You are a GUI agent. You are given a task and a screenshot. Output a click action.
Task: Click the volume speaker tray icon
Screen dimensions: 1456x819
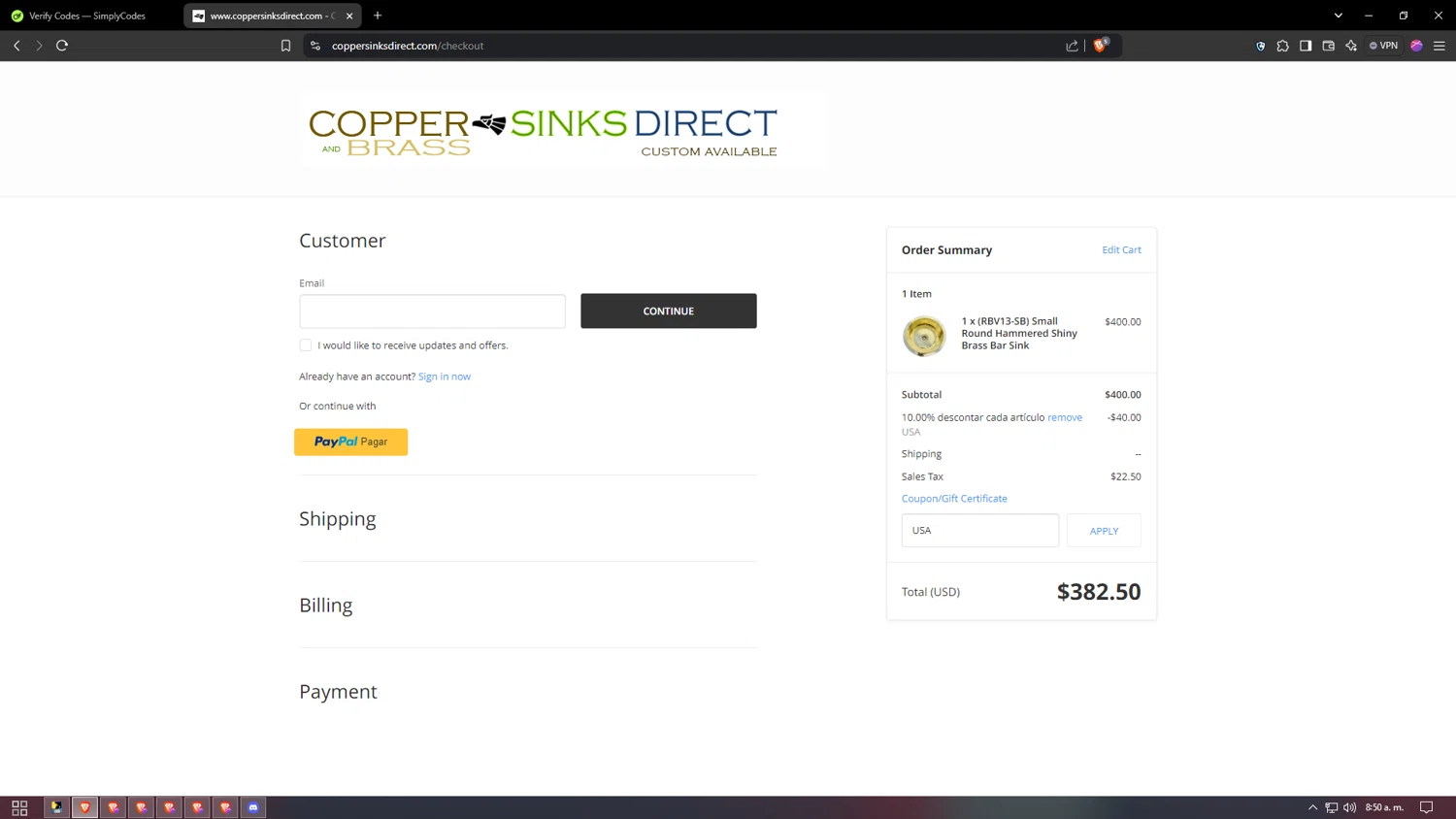point(1349,807)
